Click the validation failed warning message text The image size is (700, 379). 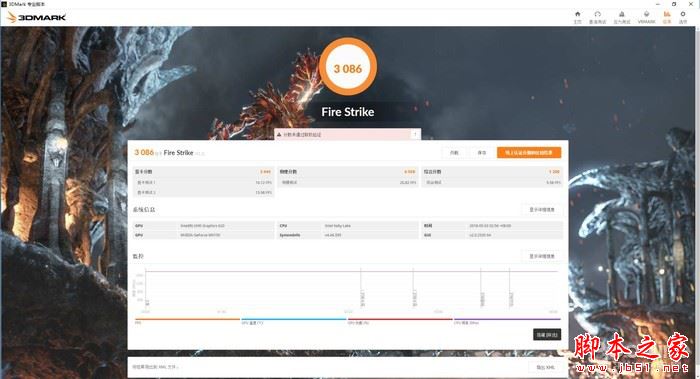[x=302, y=134]
